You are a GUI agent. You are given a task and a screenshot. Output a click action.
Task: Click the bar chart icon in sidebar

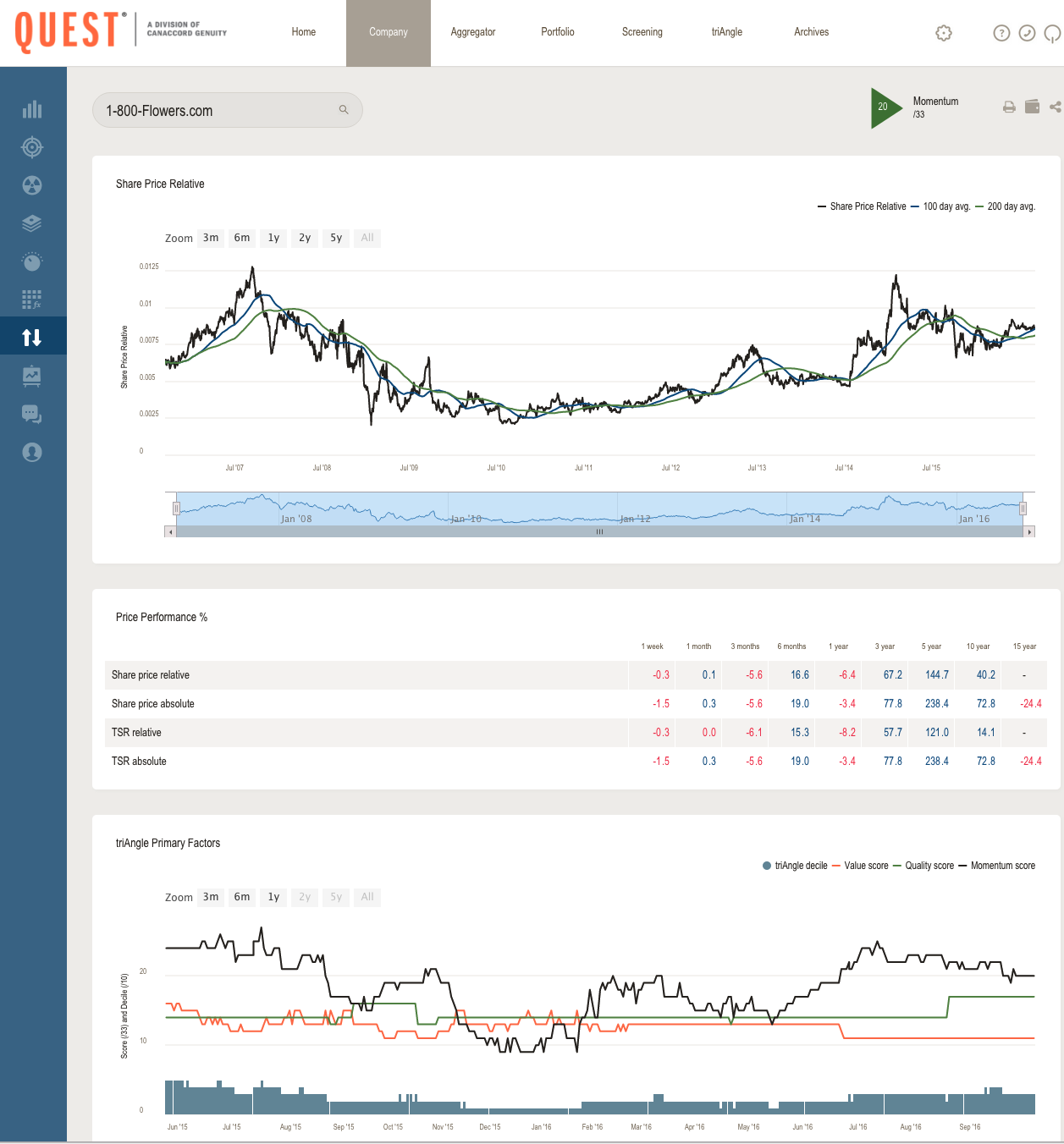click(x=32, y=109)
